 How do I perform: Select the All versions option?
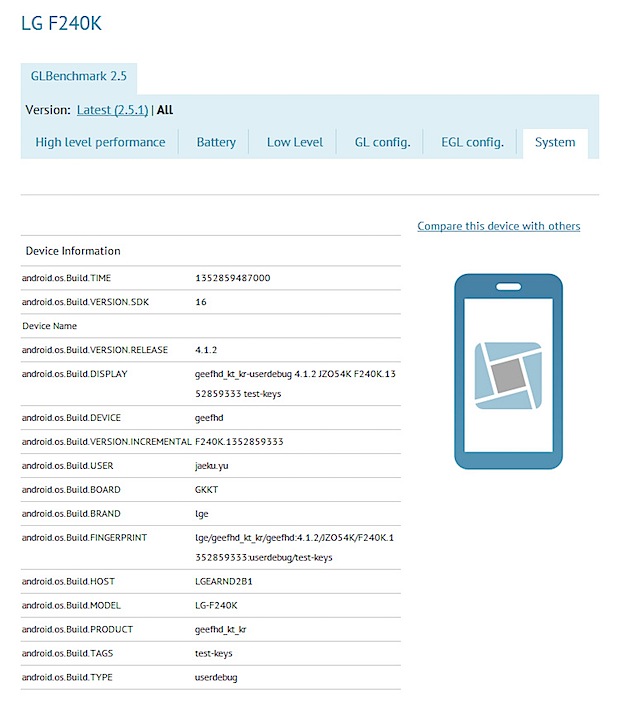click(165, 110)
